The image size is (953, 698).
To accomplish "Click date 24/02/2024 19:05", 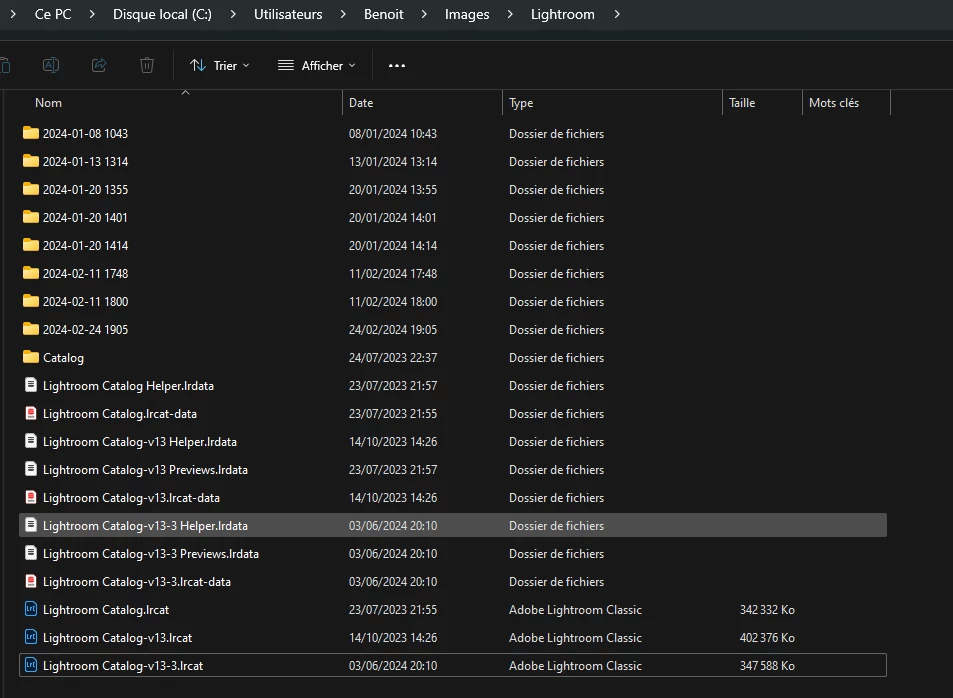I will point(393,330).
